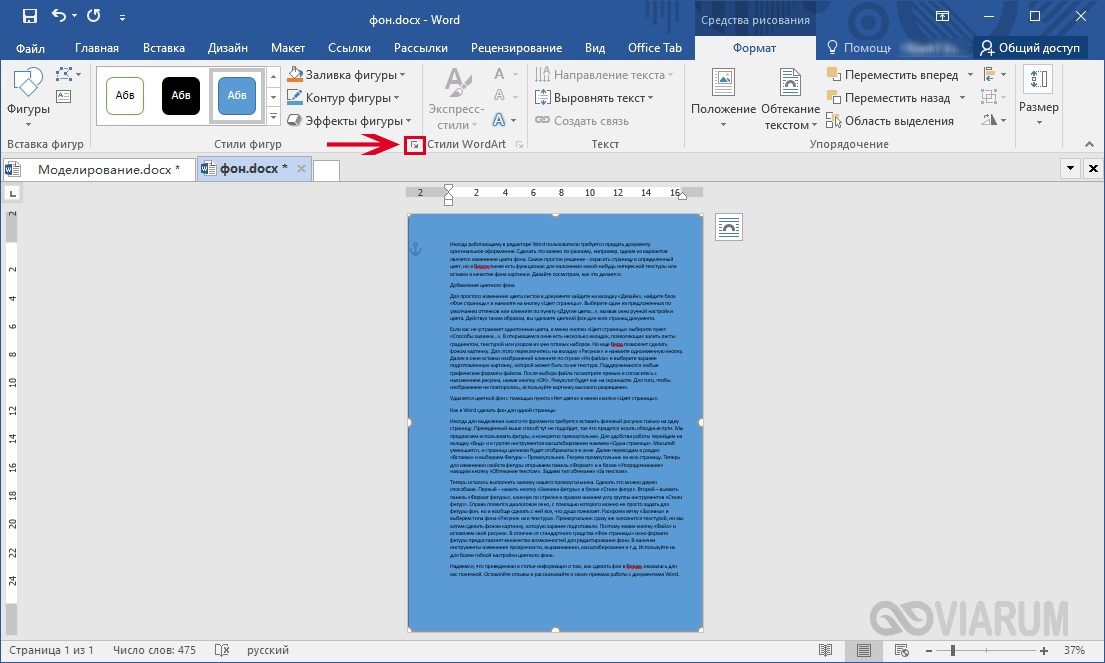Switch to Read Mode view in status bar
This screenshot has width=1105, height=663.
pos(825,650)
